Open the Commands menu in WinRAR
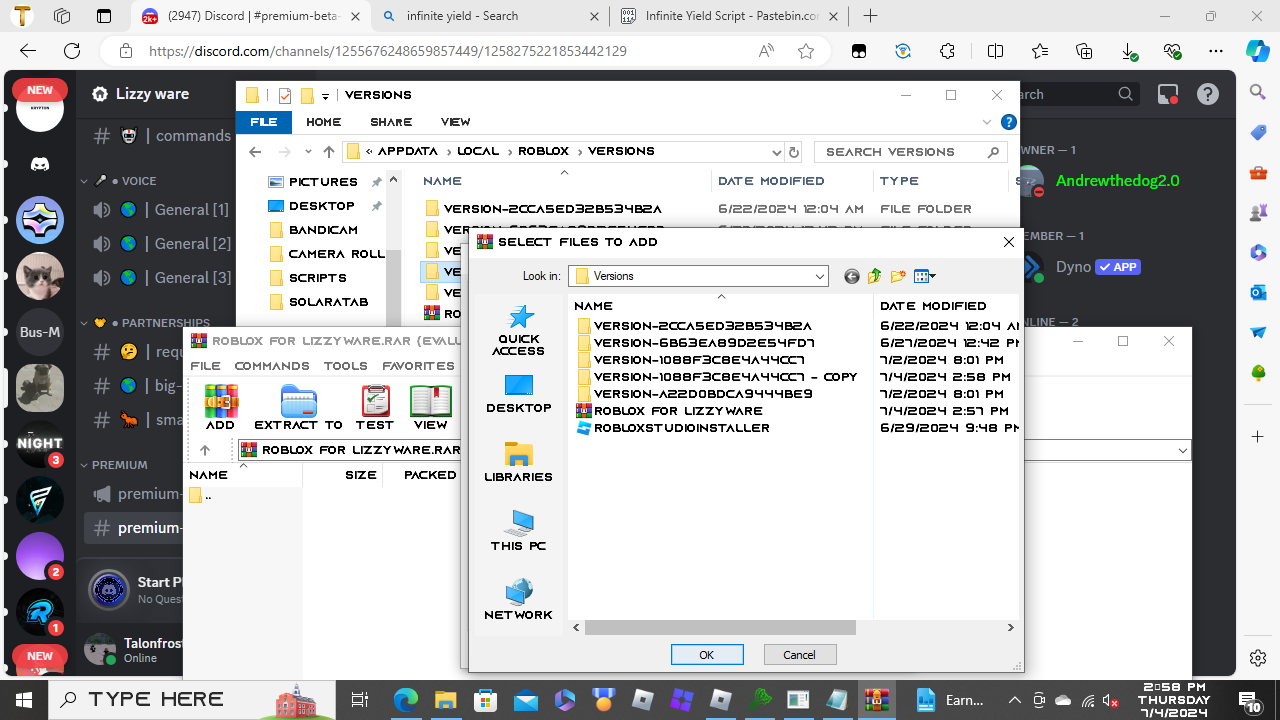 click(272, 366)
